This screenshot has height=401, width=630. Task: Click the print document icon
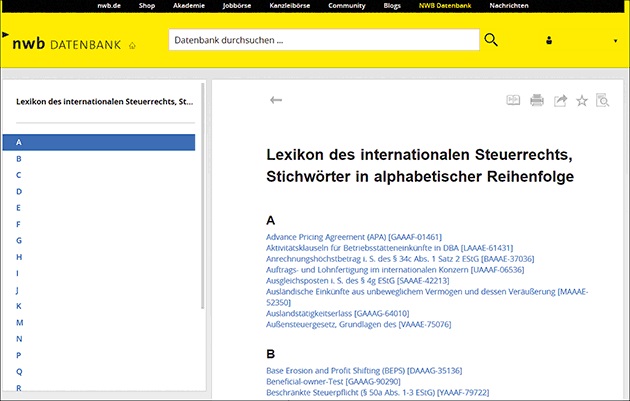click(x=537, y=100)
